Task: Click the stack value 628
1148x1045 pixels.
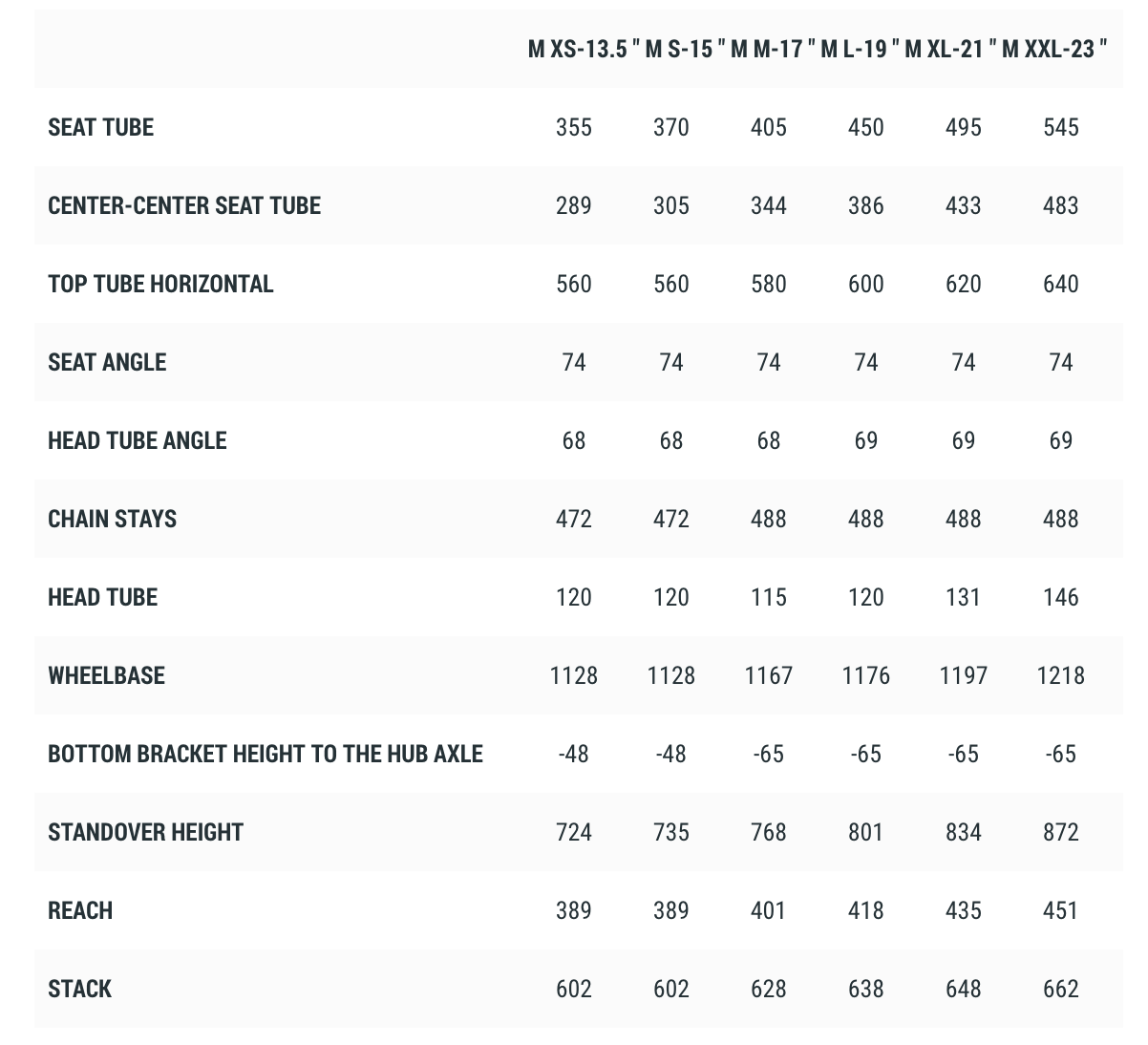Action: (769, 989)
